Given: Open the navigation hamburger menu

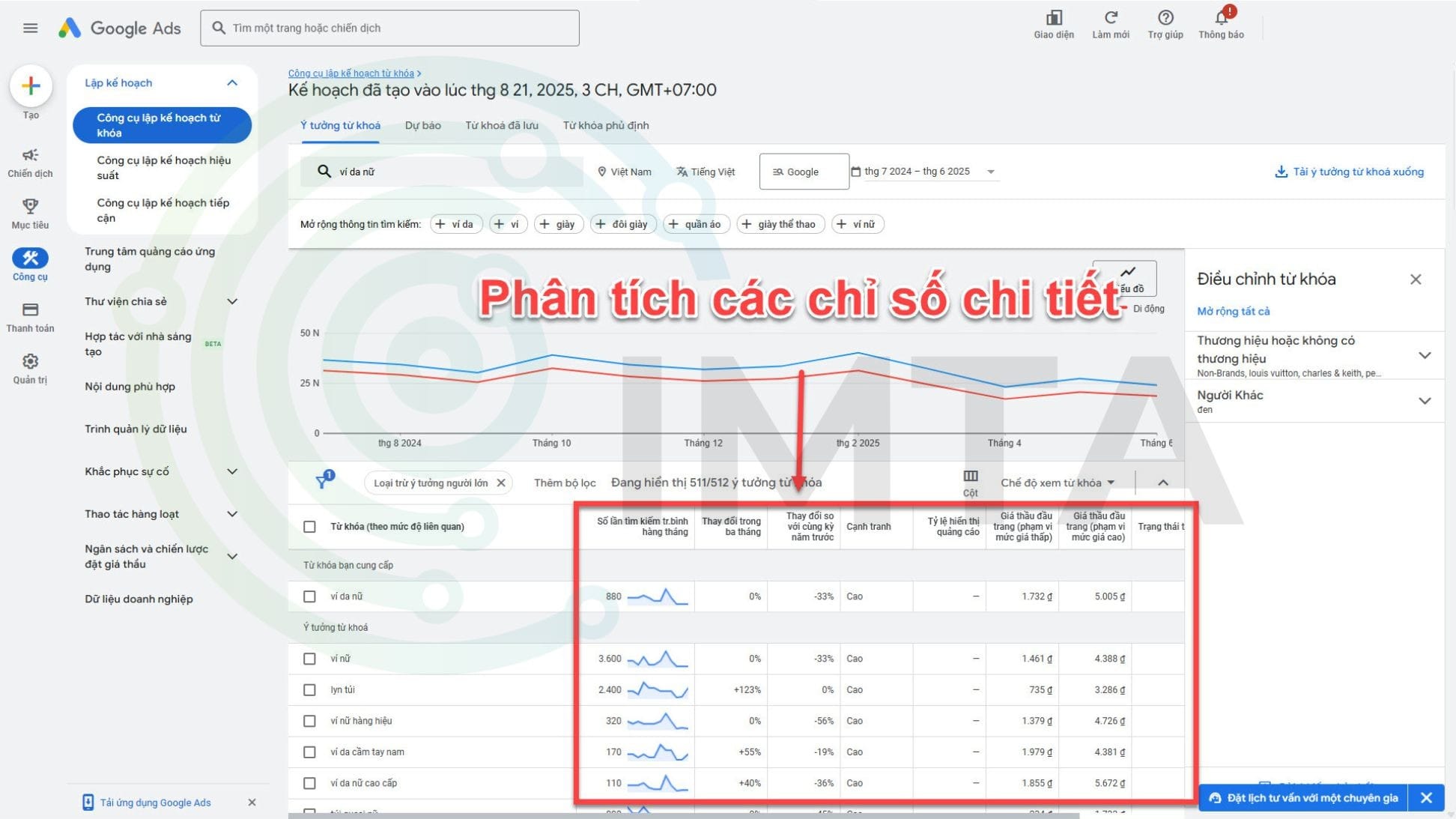Looking at the screenshot, I should click(31, 28).
